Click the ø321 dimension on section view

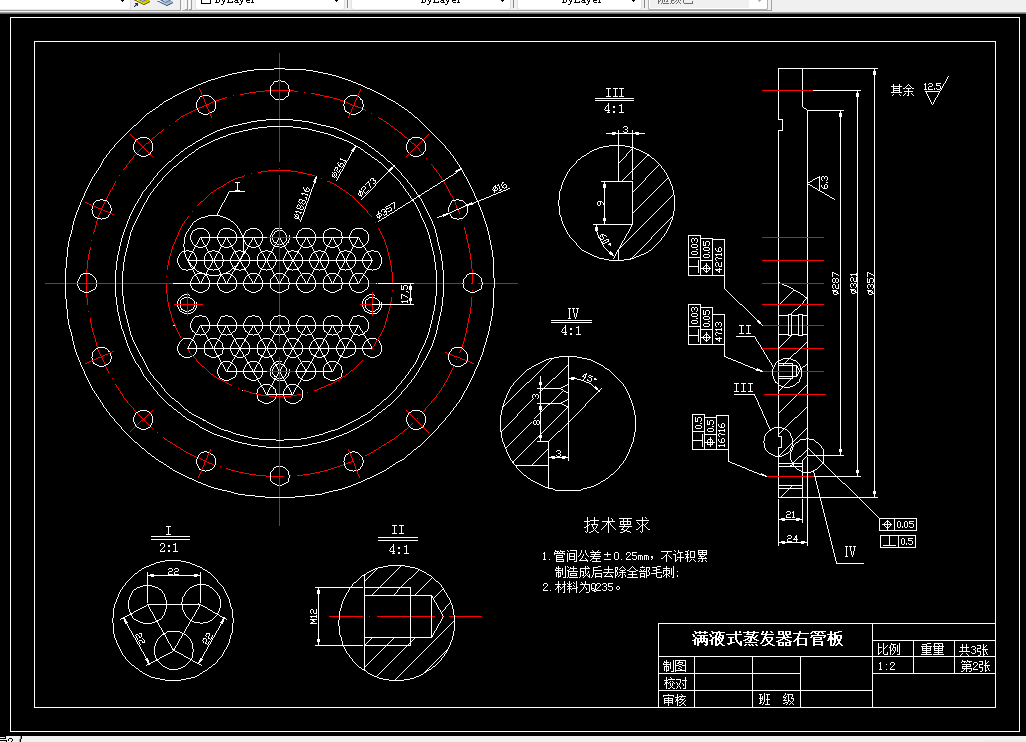853,283
